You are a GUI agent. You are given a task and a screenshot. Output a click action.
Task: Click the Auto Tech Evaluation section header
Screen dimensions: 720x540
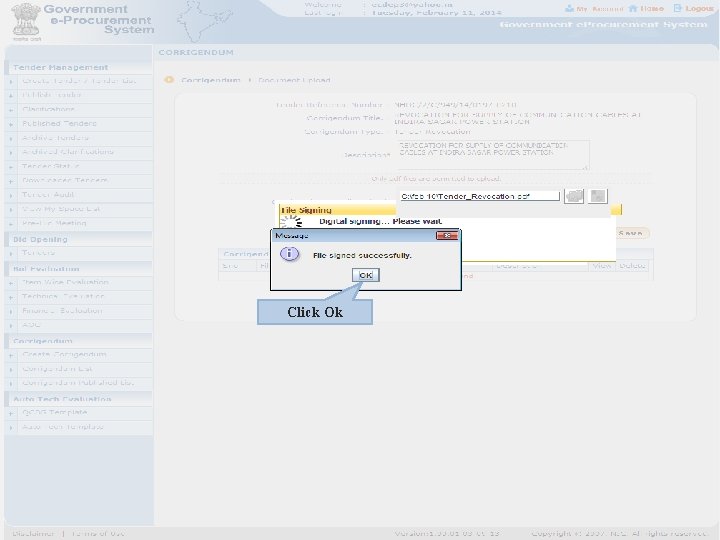pos(62,399)
